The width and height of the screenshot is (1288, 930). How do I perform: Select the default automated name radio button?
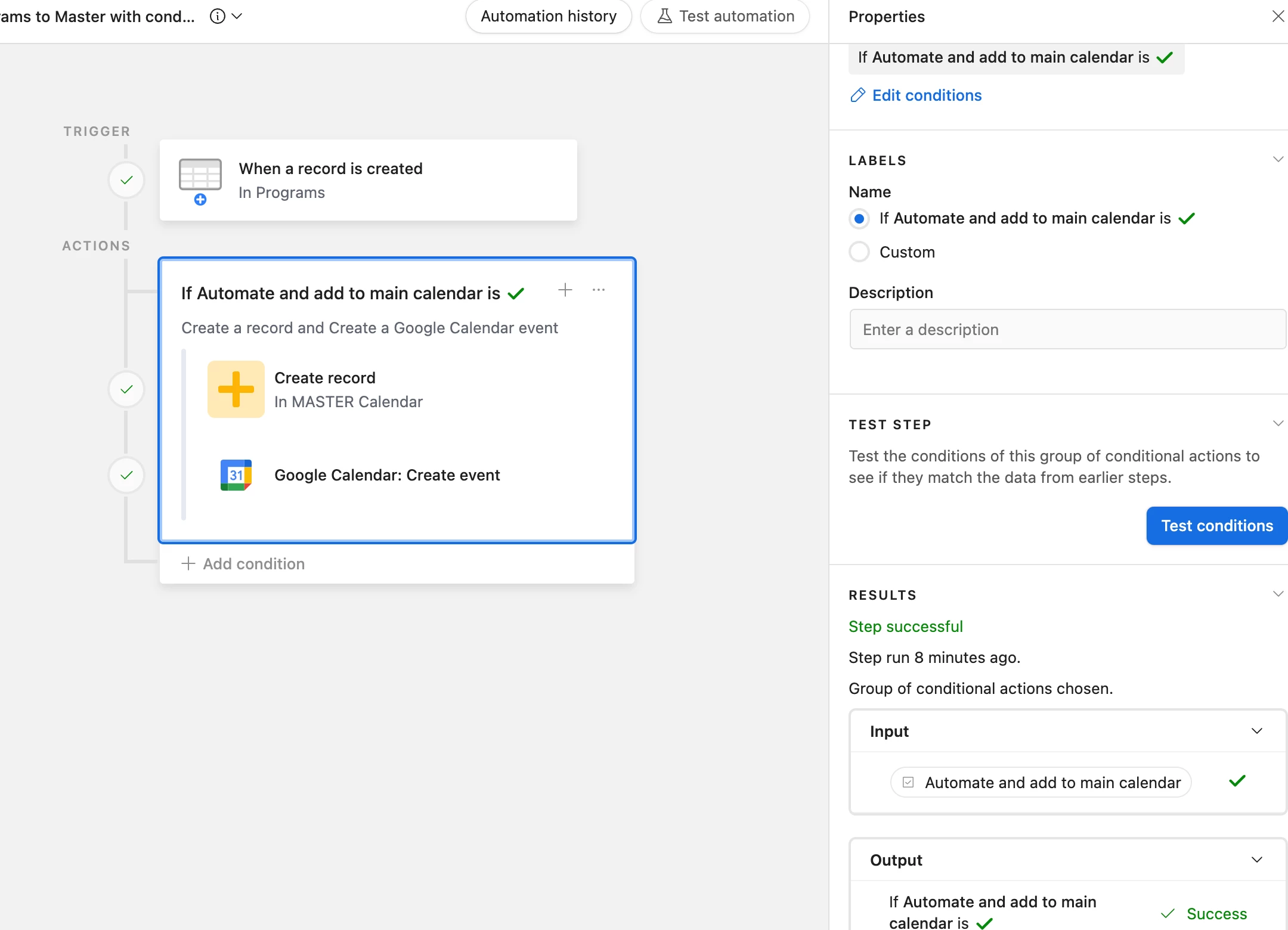859,219
